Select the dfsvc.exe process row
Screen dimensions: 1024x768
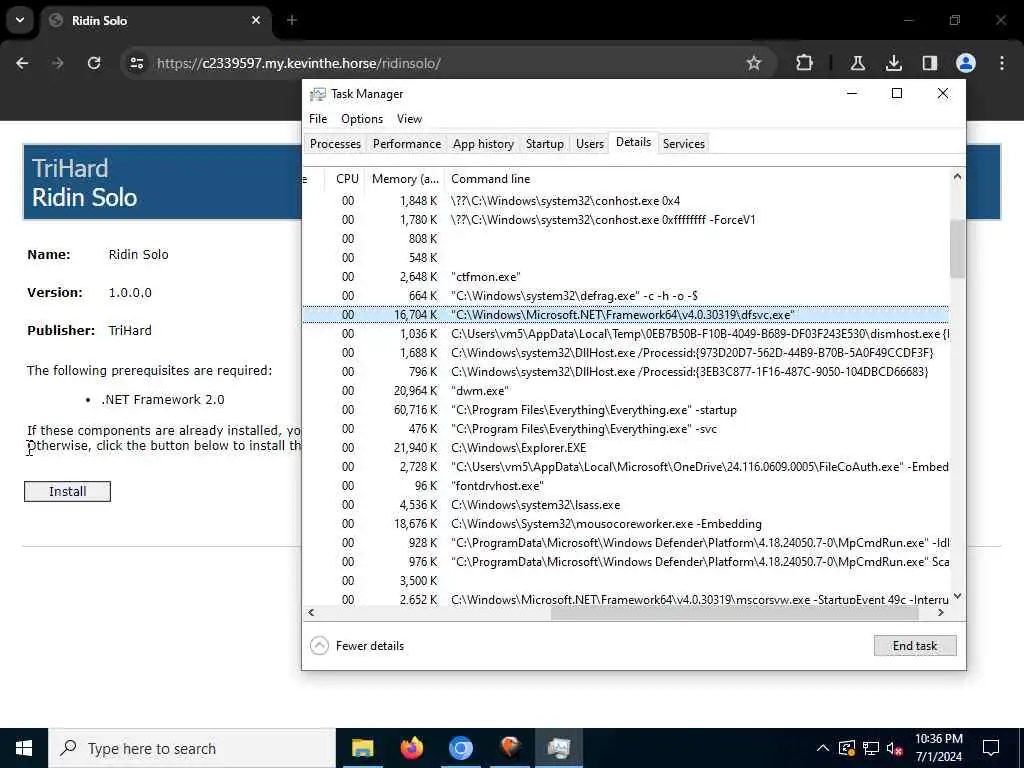coord(626,315)
